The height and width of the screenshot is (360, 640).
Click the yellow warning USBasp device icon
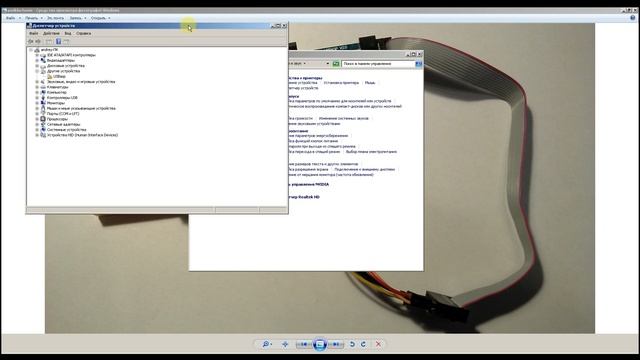[49, 76]
